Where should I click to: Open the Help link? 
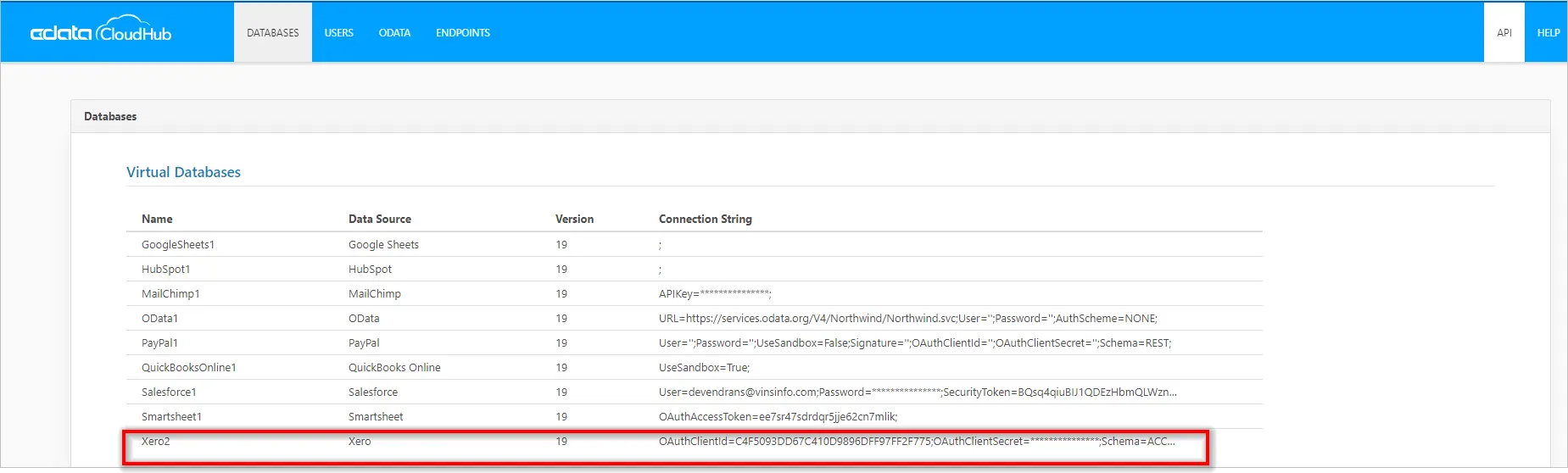click(1548, 32)
